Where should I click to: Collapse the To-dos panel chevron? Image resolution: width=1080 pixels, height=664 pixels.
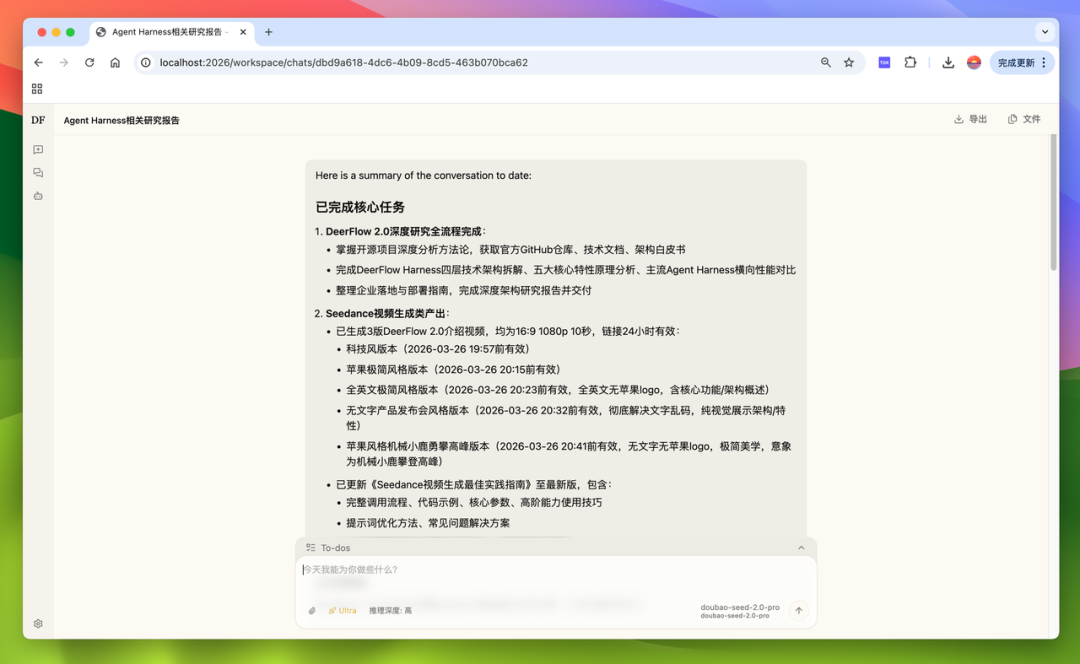(801, 548)
